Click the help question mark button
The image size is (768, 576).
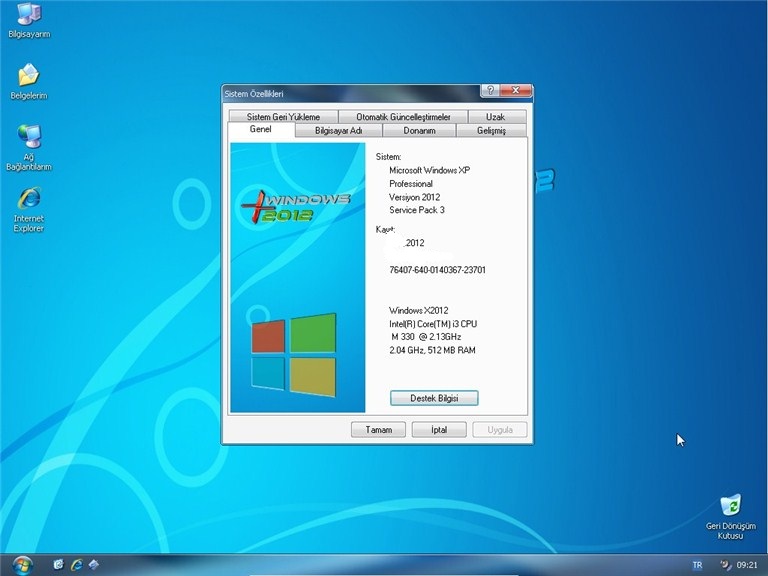(x=490, y=90)
